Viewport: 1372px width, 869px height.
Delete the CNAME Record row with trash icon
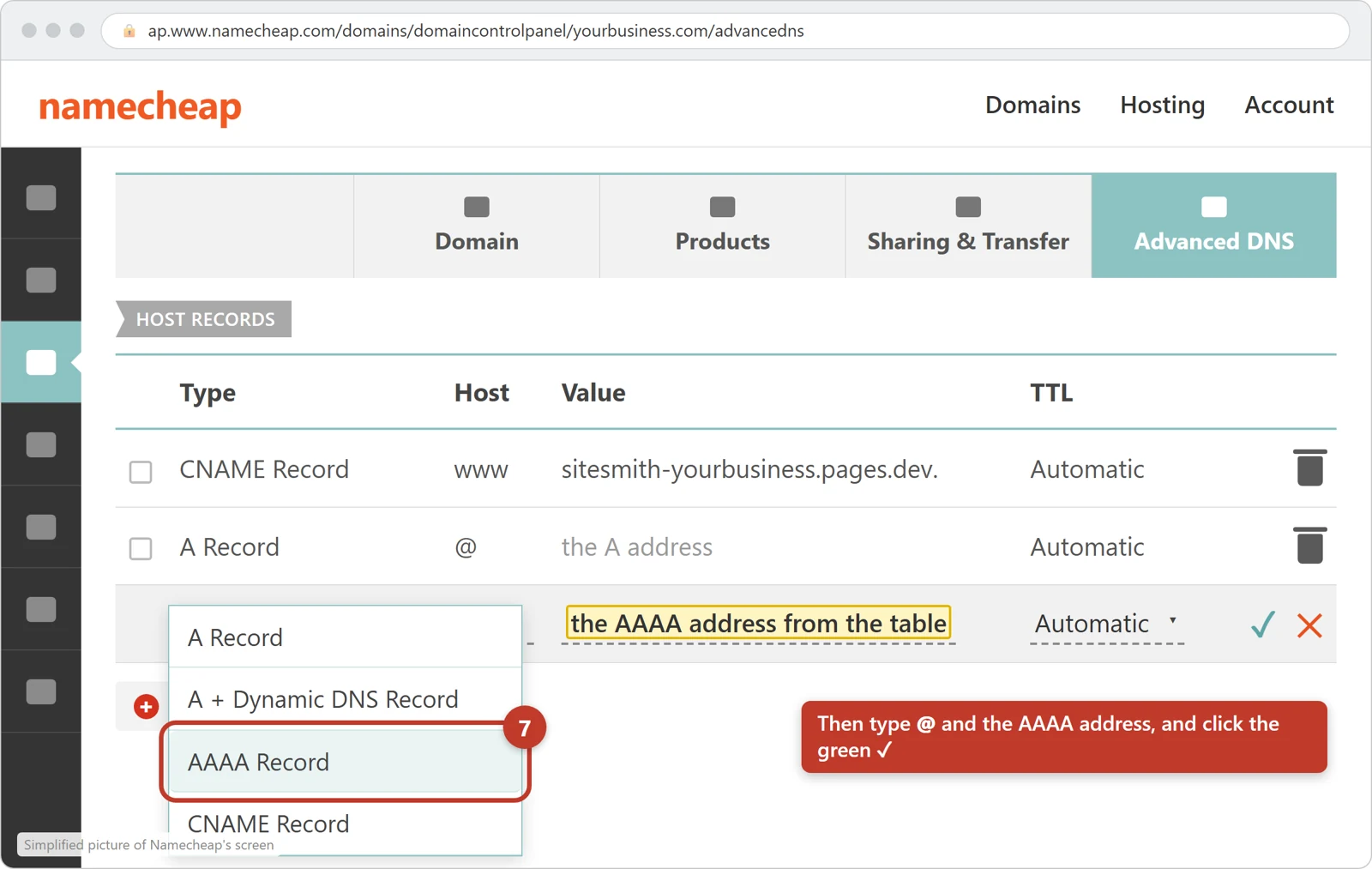pyautogui.click(x=1309, y=468)
